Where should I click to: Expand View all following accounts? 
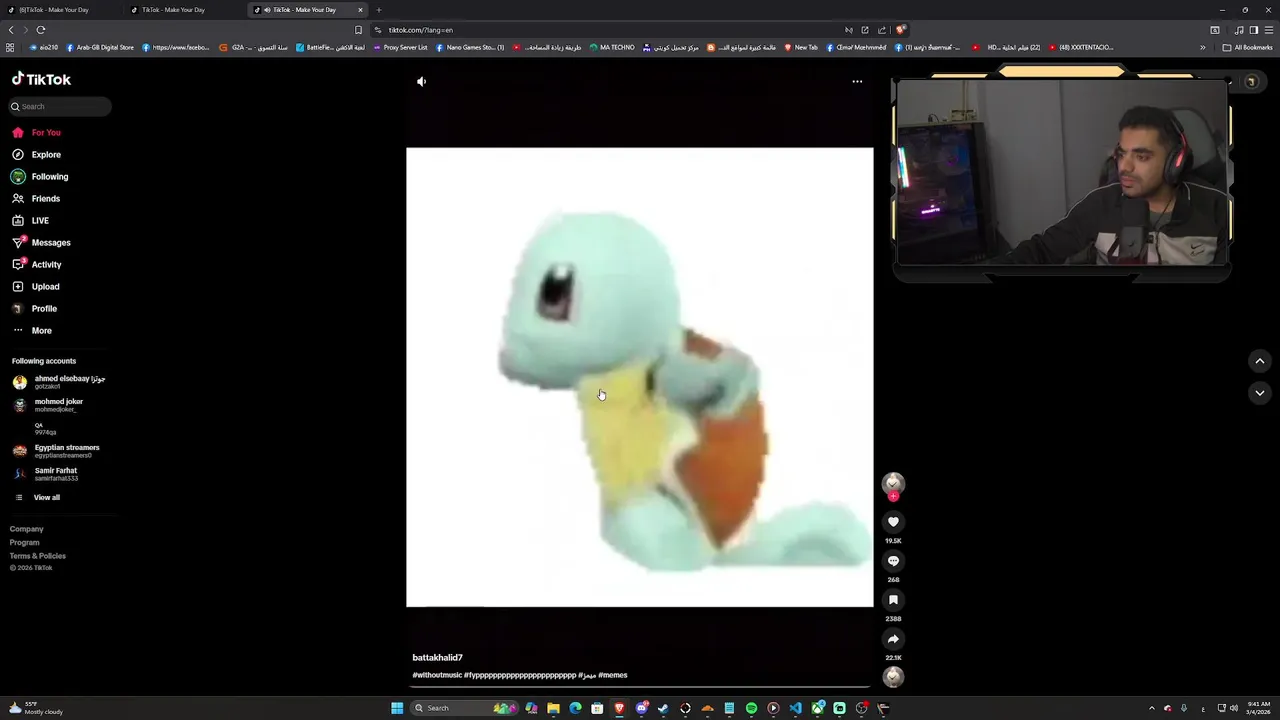tap(37, 497)
